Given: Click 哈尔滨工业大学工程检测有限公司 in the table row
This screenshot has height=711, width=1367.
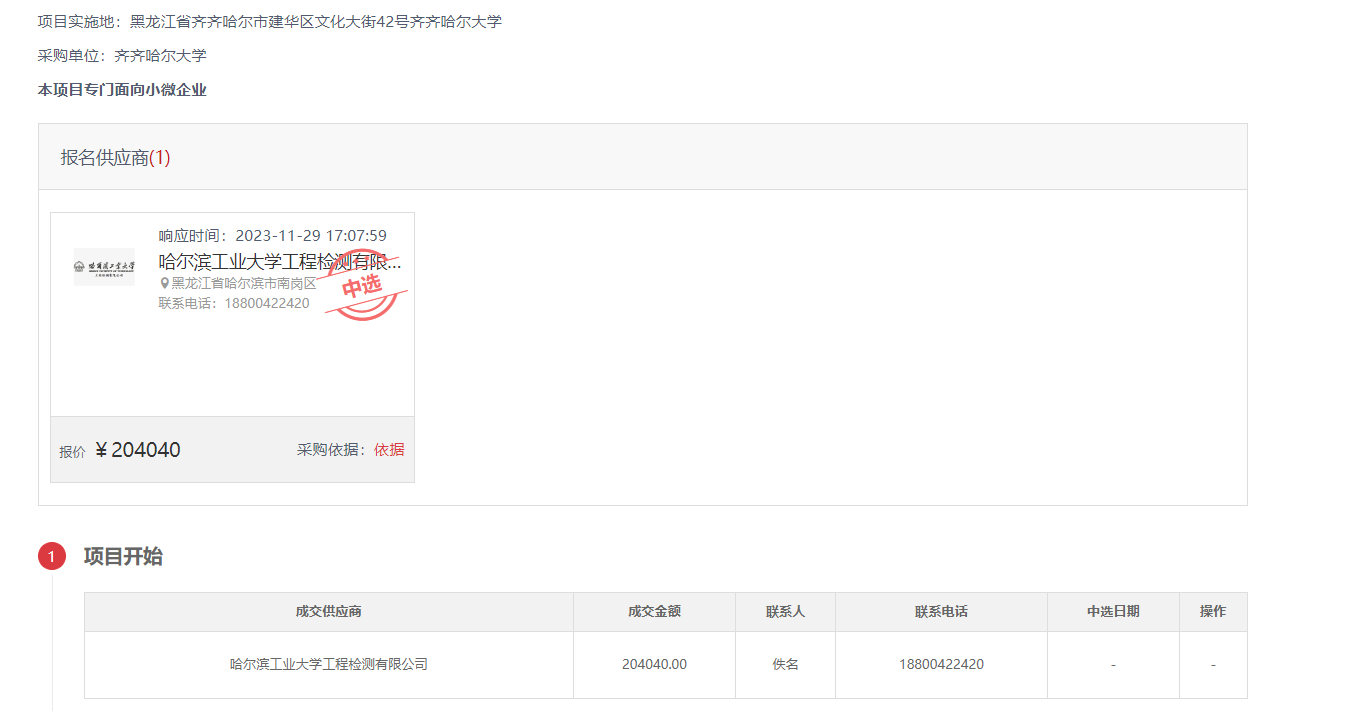Looking at the screenshot, I should 328,664.
